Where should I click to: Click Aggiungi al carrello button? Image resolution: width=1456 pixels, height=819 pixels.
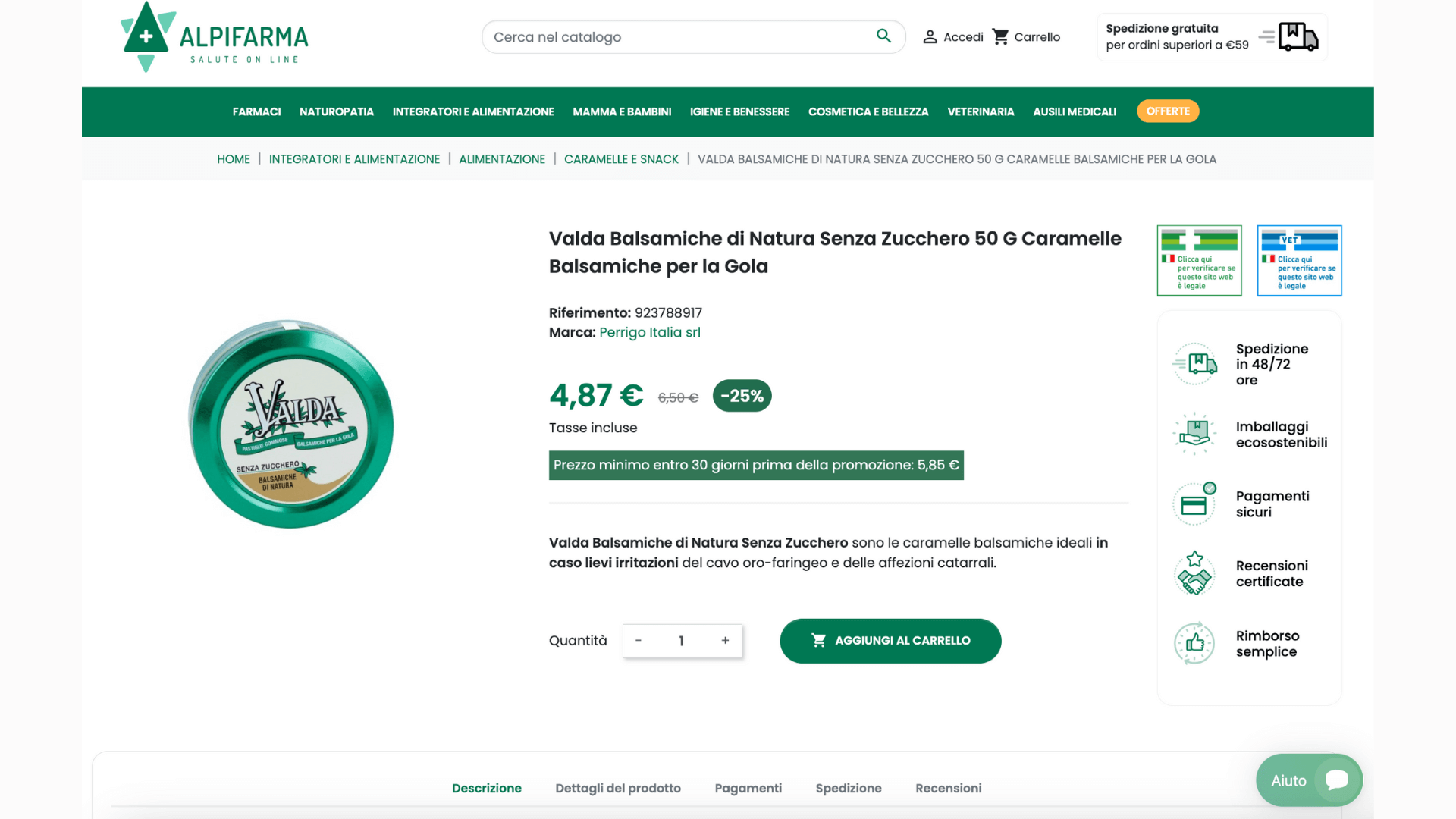click(x=890, y=641)
